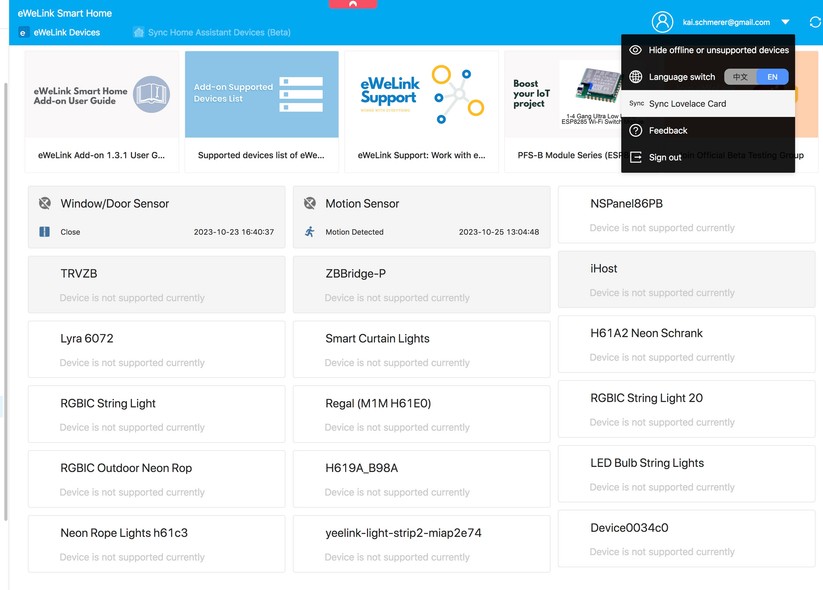
Task: Open the Feedback menu item
Action: [x=708, y=130]
